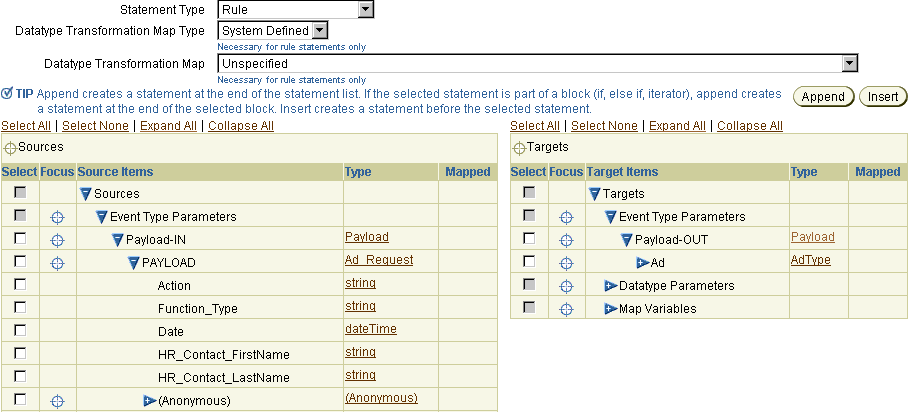
Task: Click the HR_Contact_FirstName source item text
Action: click(223, 355)
